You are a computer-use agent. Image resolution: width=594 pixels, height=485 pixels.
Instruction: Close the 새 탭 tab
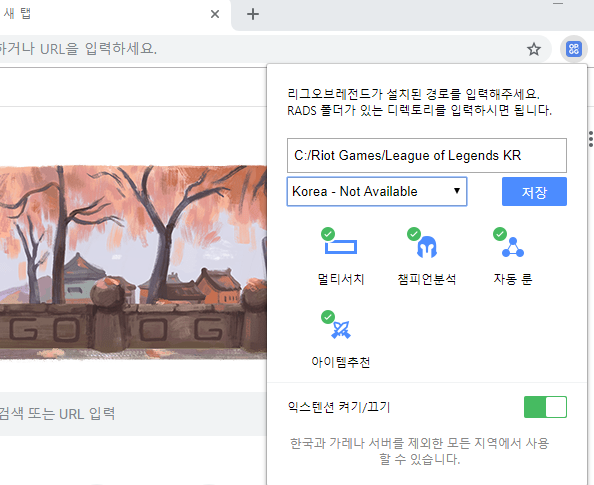point(215,14)
